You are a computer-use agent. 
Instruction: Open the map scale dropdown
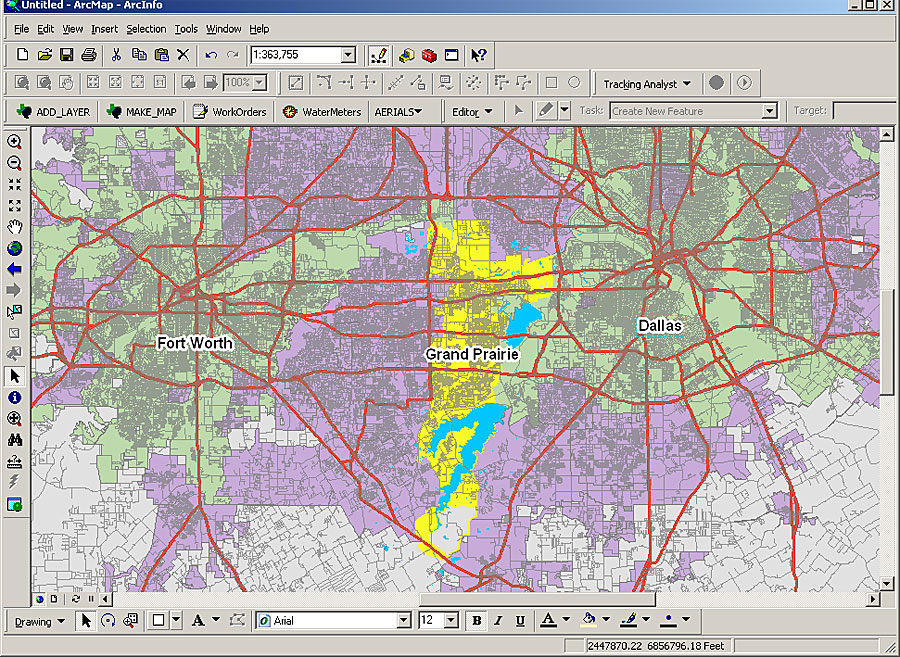(348, 55)
